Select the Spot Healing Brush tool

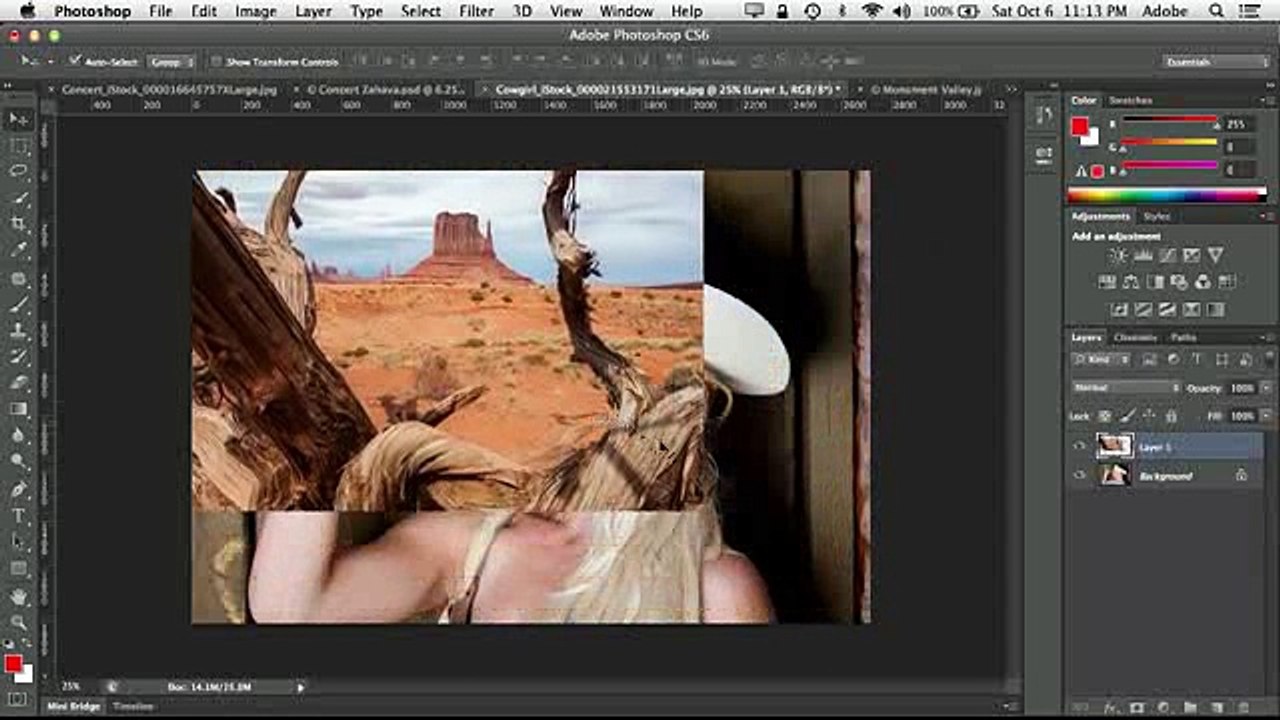tap(19, 279)
